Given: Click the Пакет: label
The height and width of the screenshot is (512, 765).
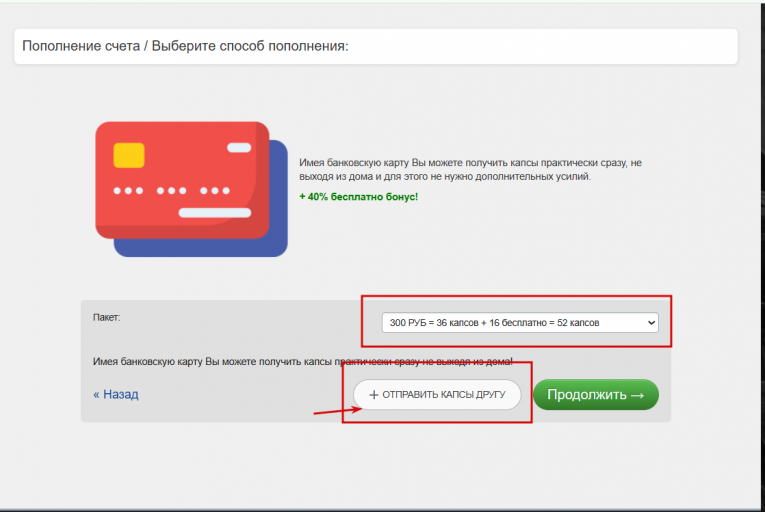Looking at the screenshot, I should (106, 317).
